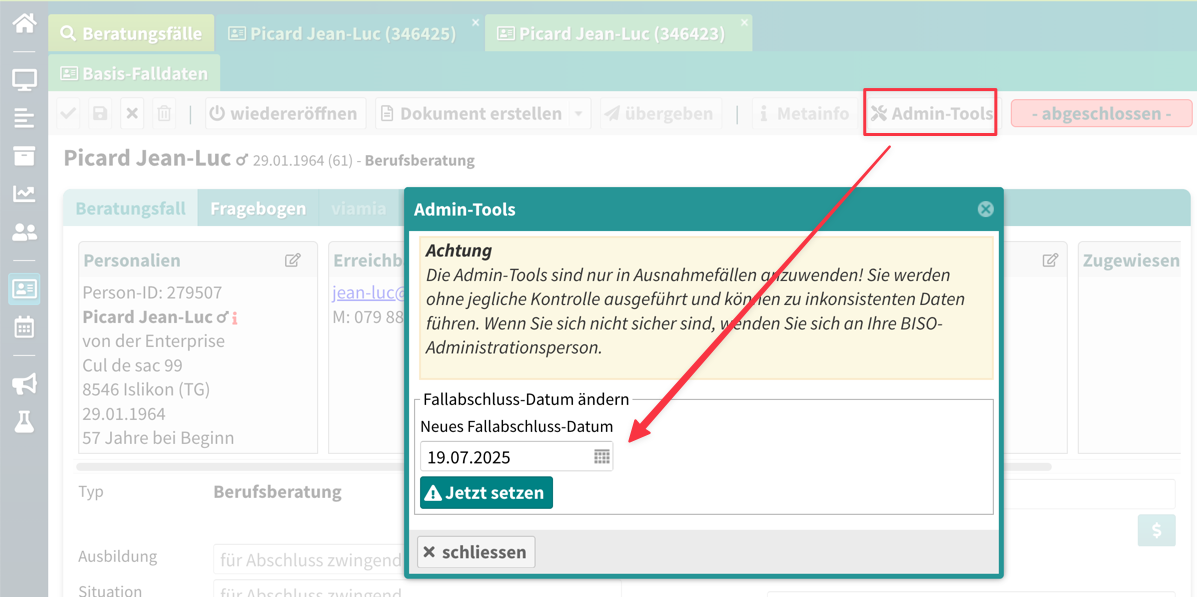Switch to the Picard Jean-Luc (346425) tab
Image resolution: width=1197 pixels, height=597 pixels.
tap(342, 33)
